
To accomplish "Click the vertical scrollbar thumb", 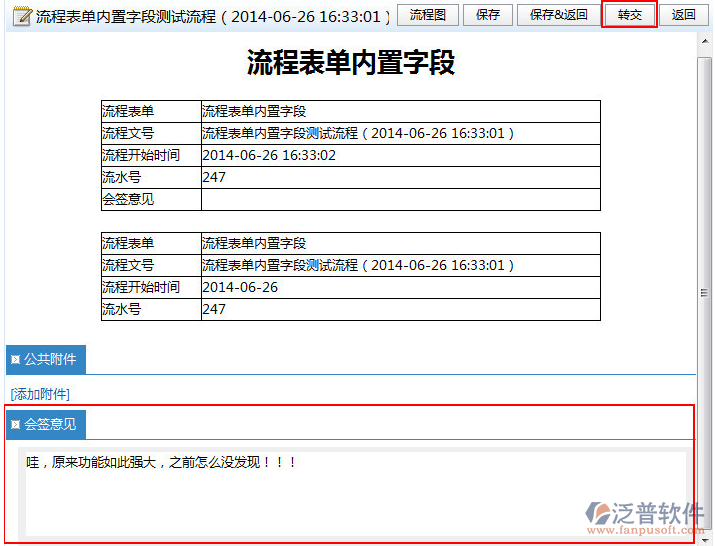I will (x=705, y=290).
